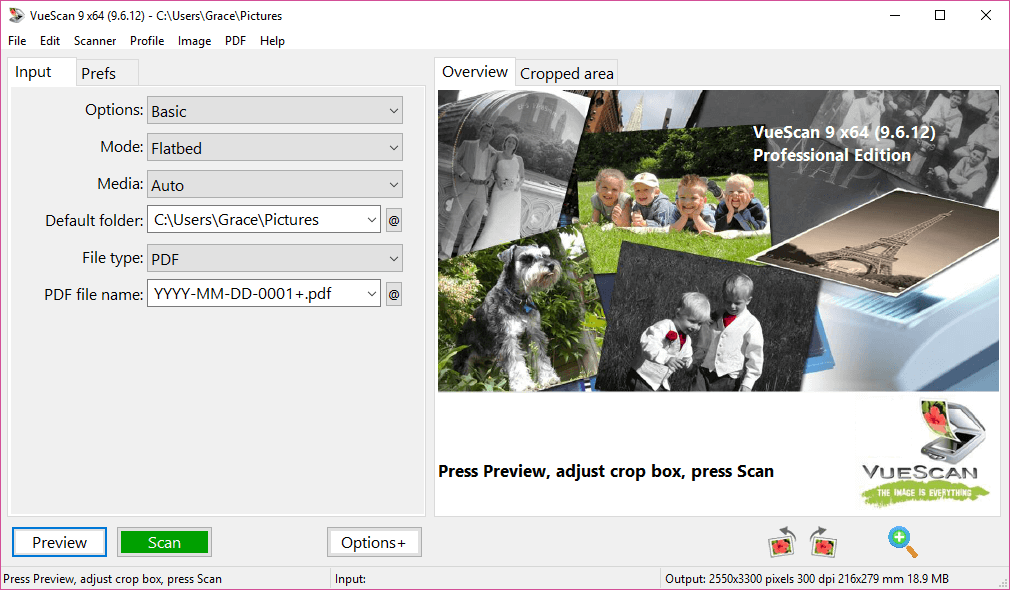
Task: Click the VueScan app icon in title bar
Action: [x=15, y=15]
